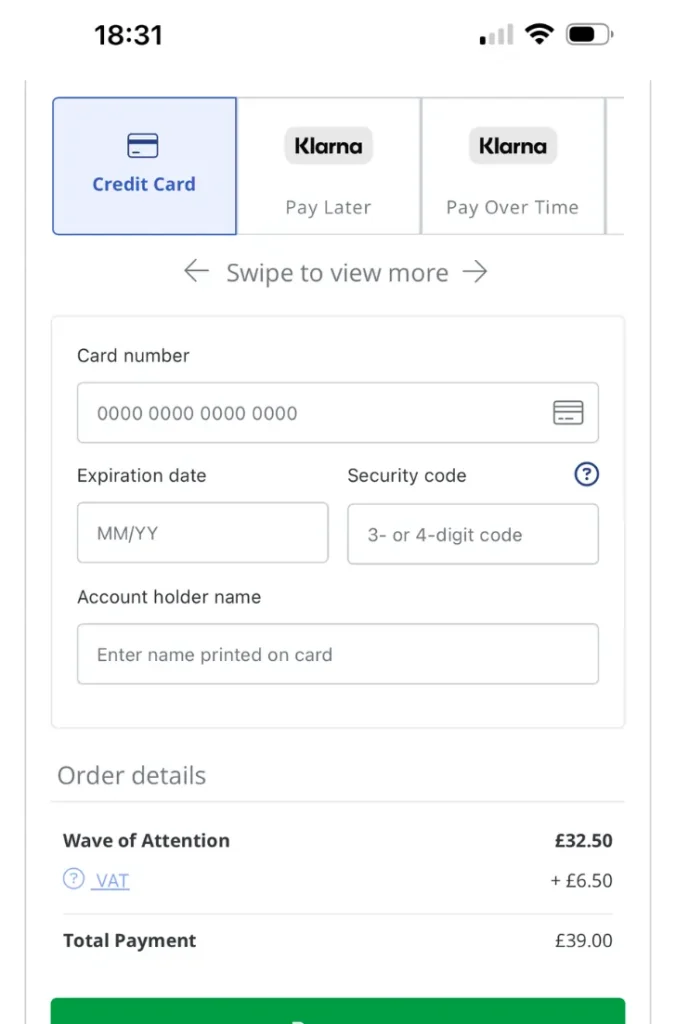The image size is (676, 1024).
Task: Focus the Expiration date MM/YY field
Action: pyautogui.click(x=202, y=533)
